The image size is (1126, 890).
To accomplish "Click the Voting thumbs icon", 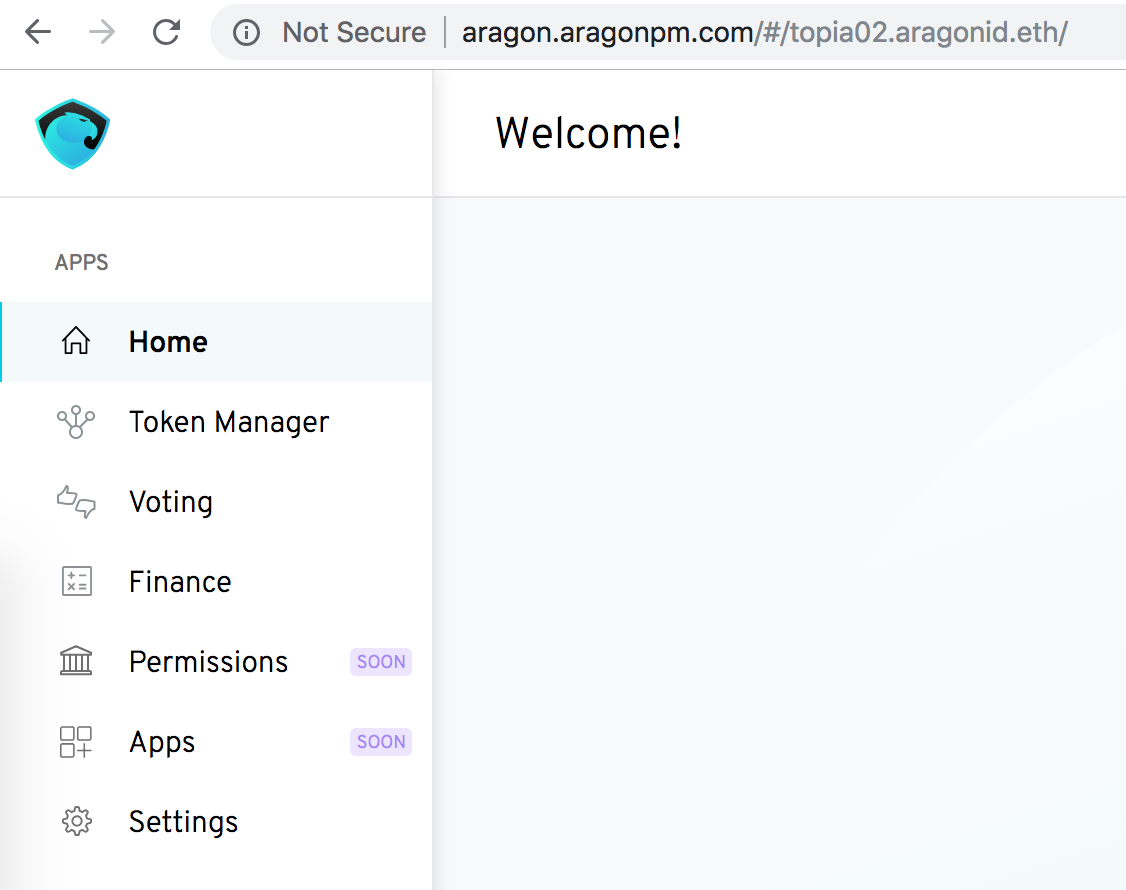I will pos(75,501).
